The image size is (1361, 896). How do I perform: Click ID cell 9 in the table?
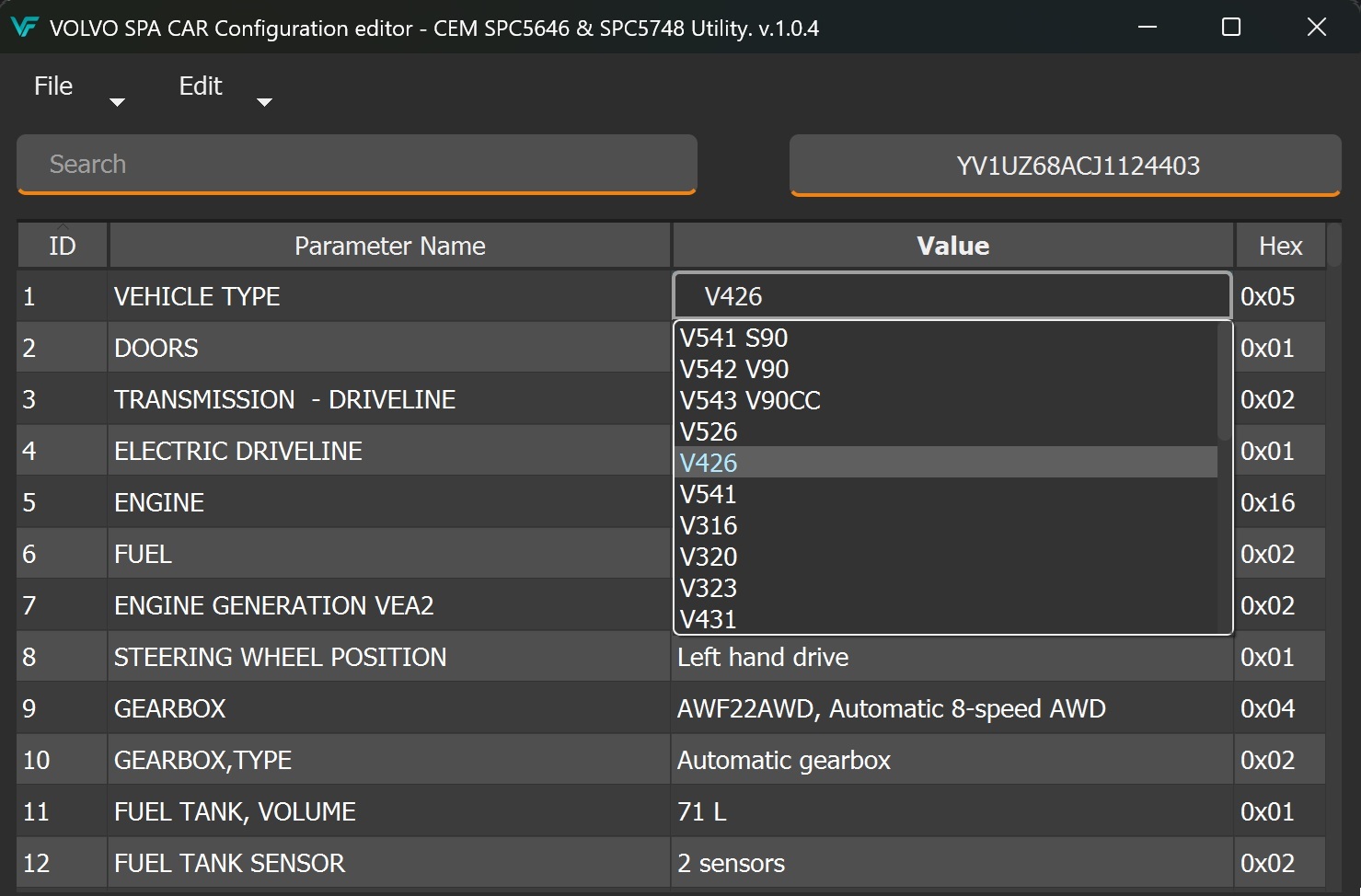point(62,708)
